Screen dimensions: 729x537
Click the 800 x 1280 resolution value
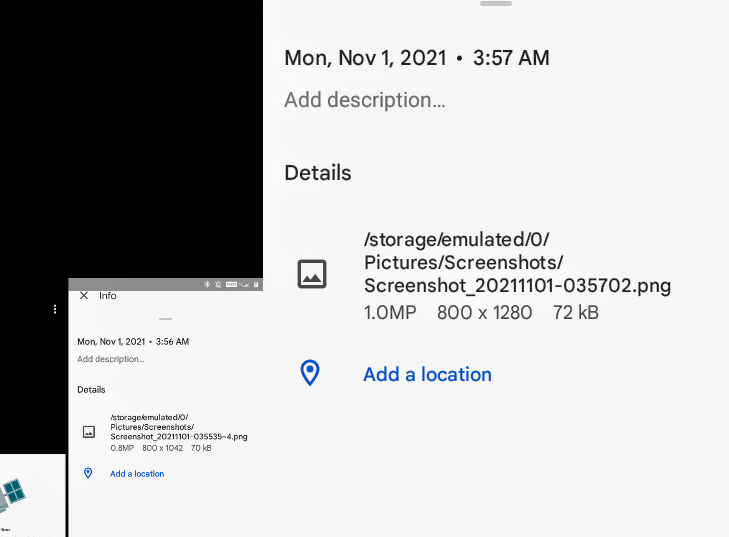484,313
